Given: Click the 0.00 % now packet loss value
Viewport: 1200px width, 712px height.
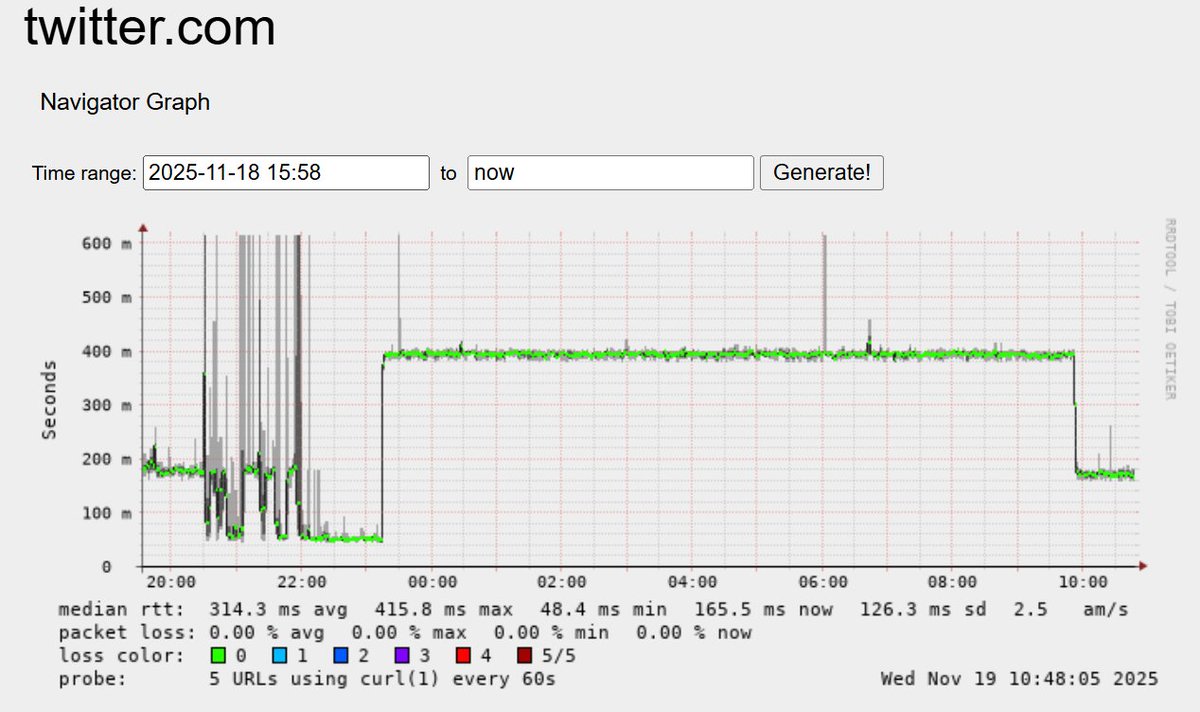Looking at the screenshot, I should point(694,632).
